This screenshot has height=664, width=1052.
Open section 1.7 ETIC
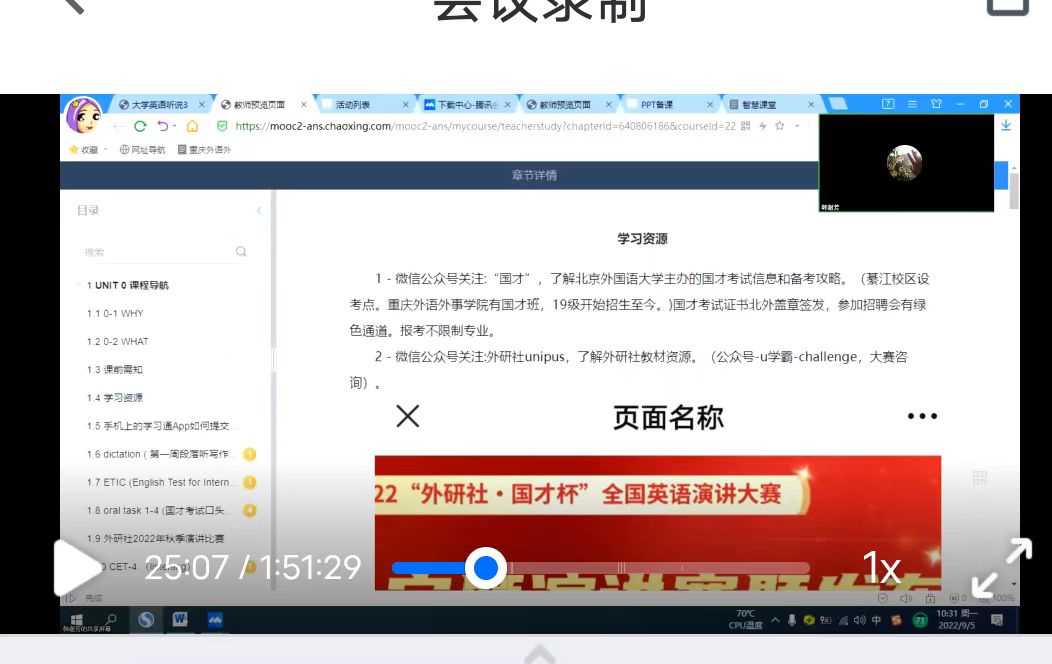[x=162, y=482]
